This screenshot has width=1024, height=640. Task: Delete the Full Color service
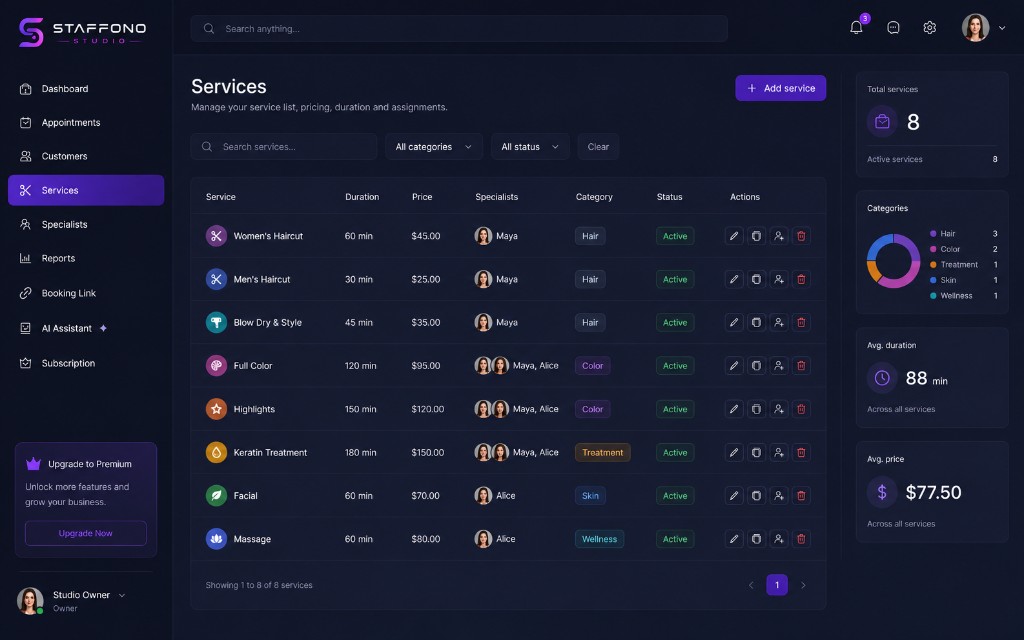(801, 366)
